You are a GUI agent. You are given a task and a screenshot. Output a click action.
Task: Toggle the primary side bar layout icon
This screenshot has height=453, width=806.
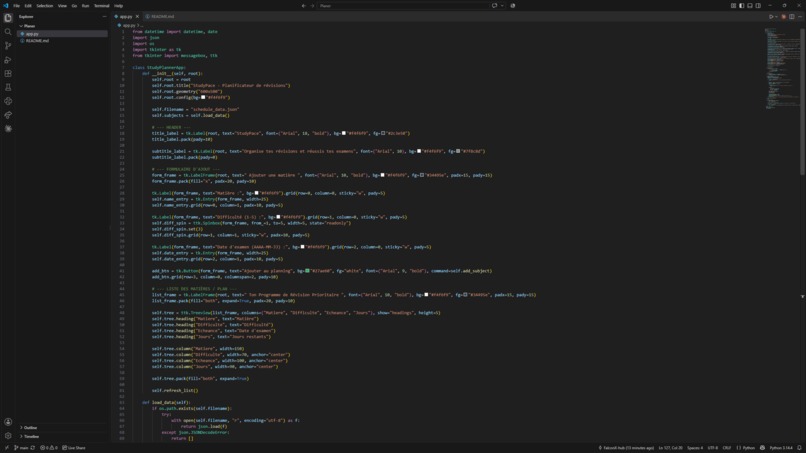click(x=742, y=6)
